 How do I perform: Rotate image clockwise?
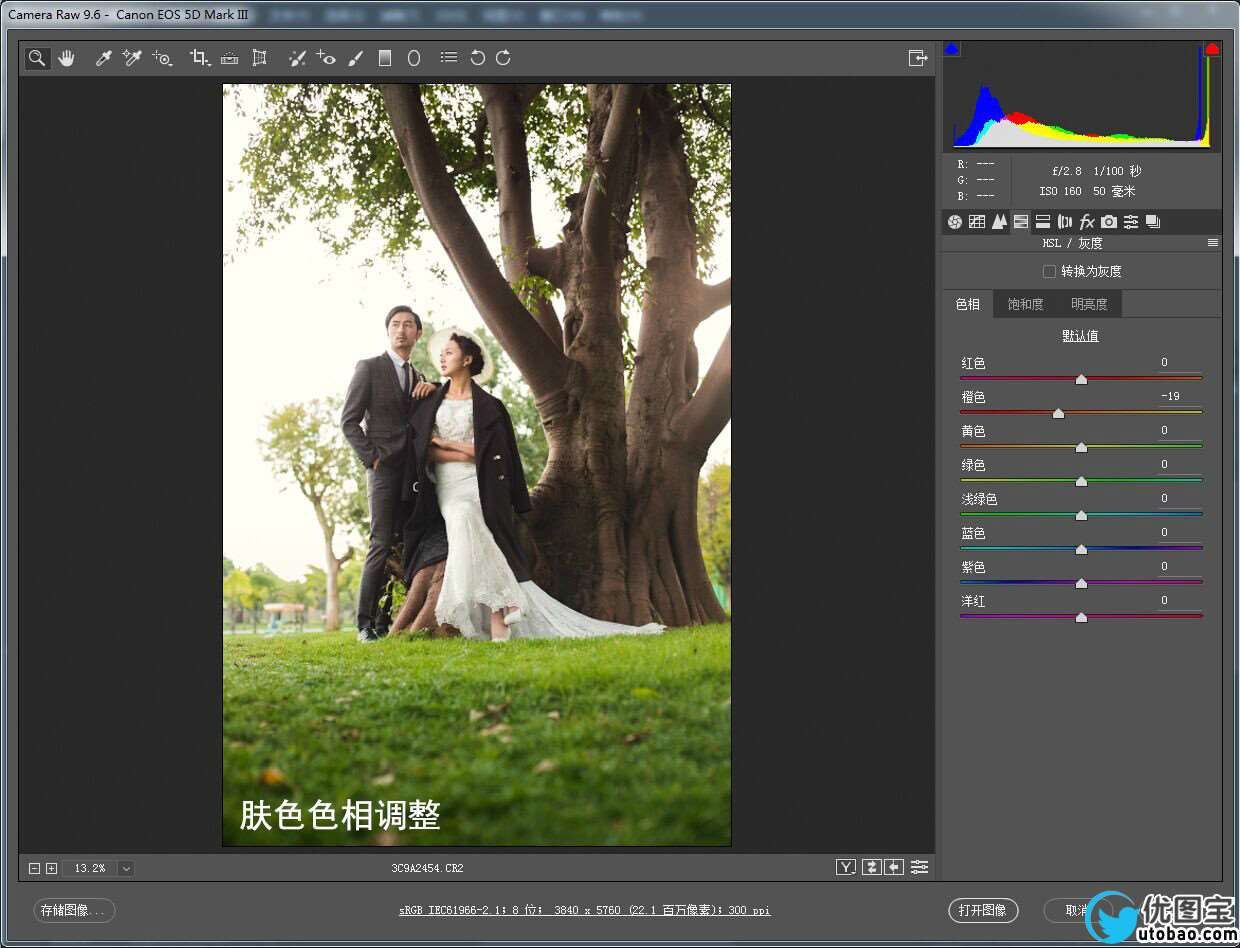coord(503,58)
